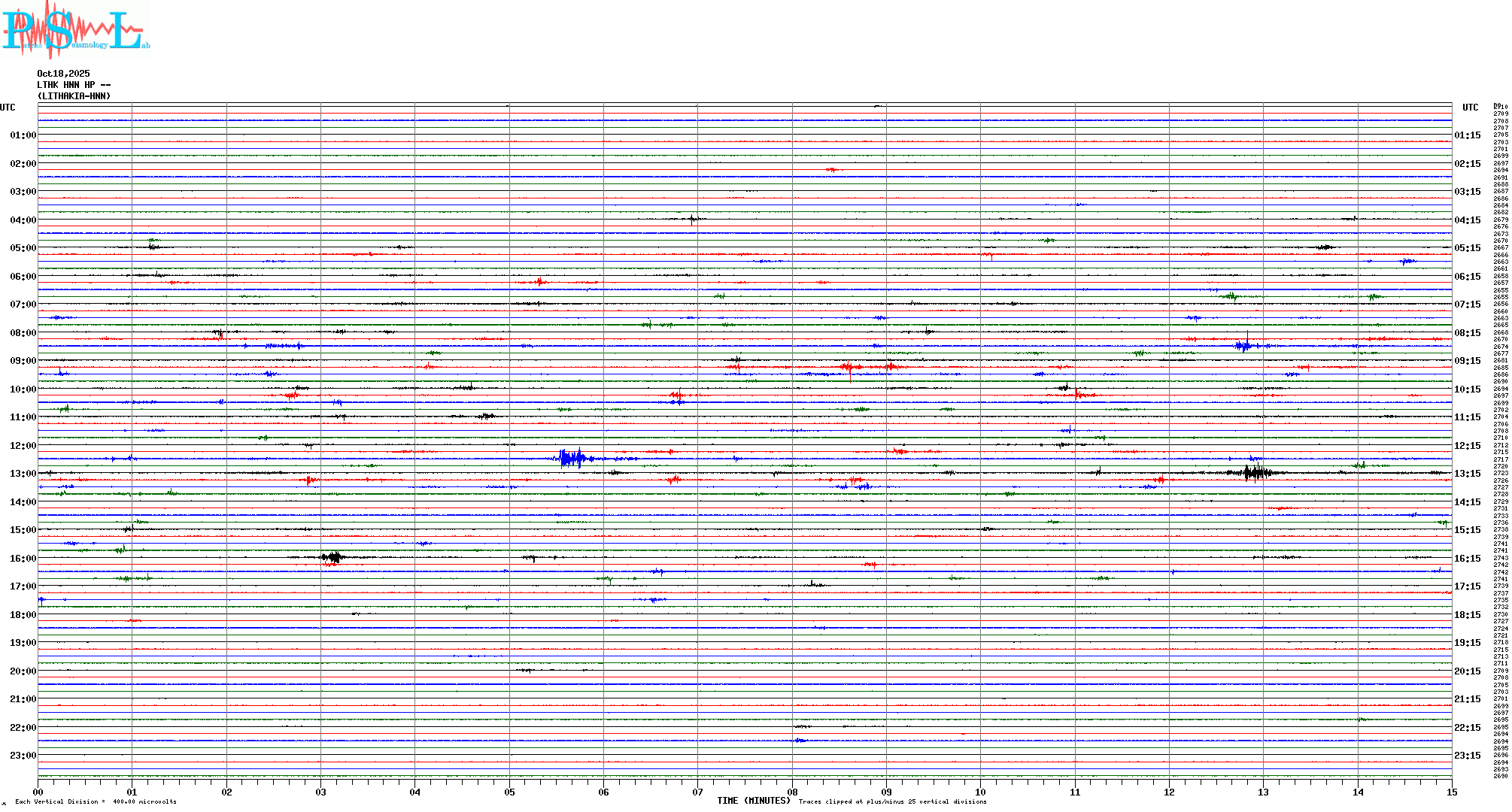Screen dimensions: 1512x812
Task: Click the black burst at 16:00 near minute 03
Action: click(333, 557)
